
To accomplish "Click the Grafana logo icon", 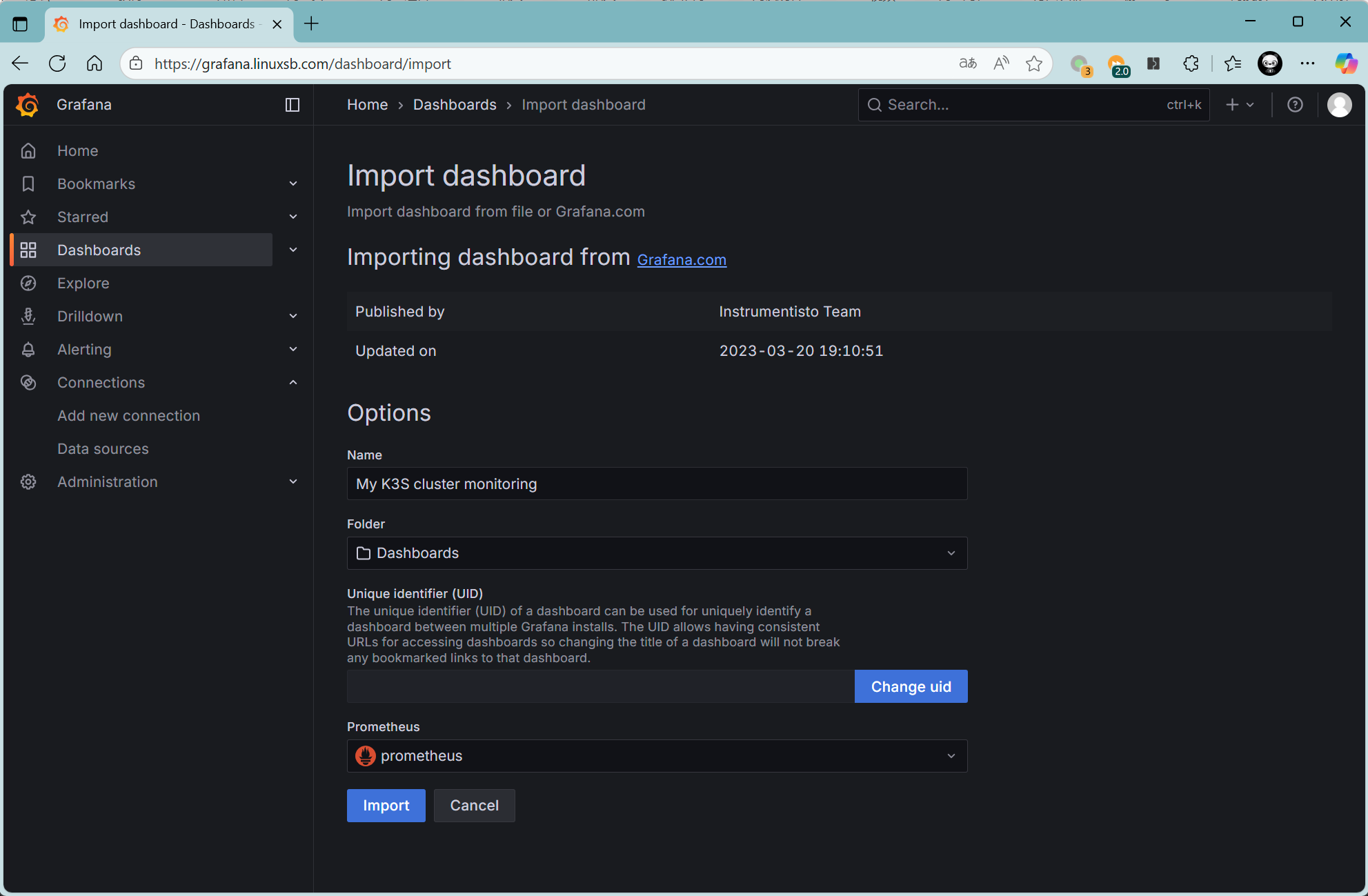I will click(x=28, y=105).
